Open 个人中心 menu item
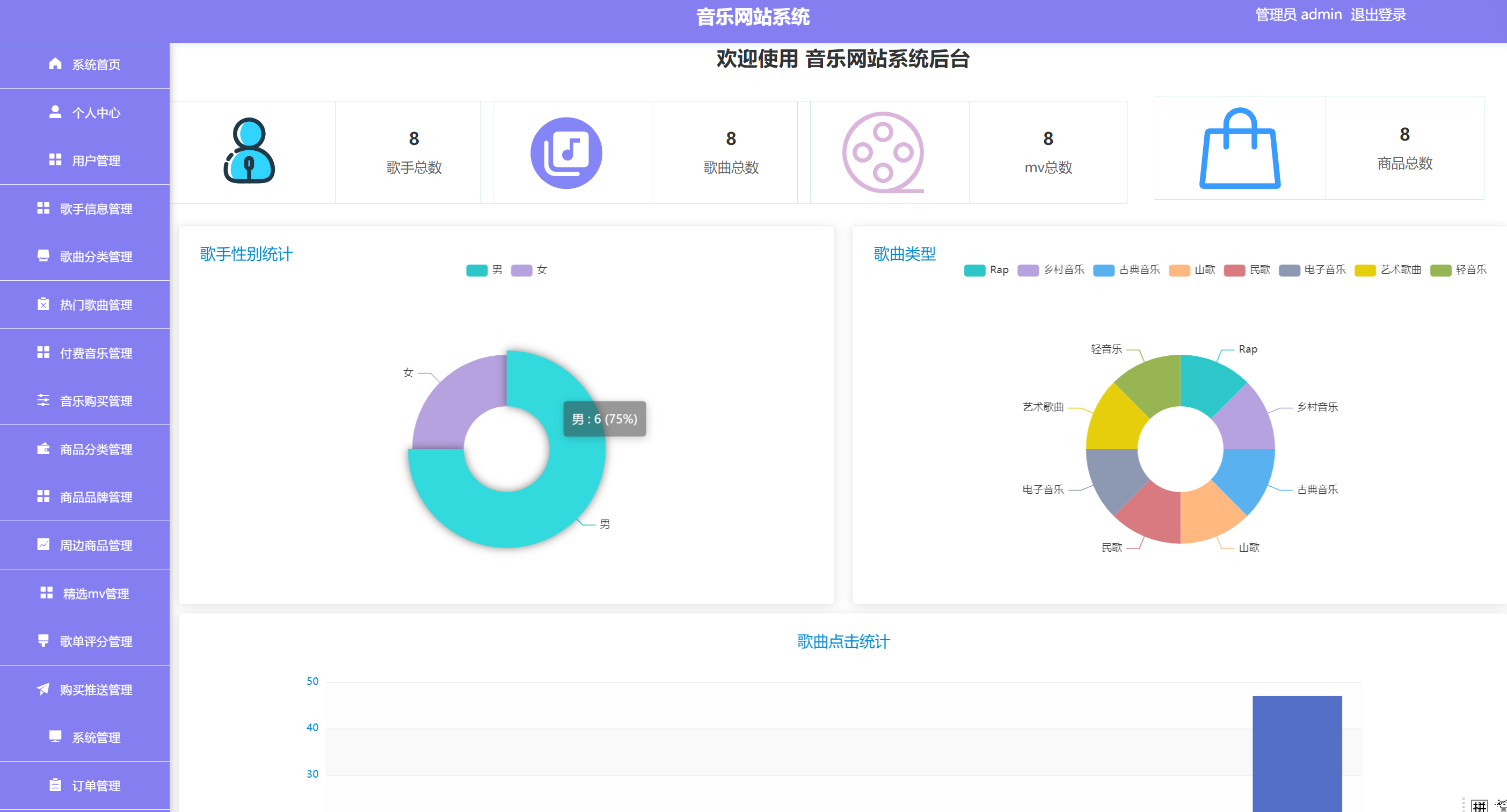Viewport: 1507px width, 812px height. (x=85, y=112)
